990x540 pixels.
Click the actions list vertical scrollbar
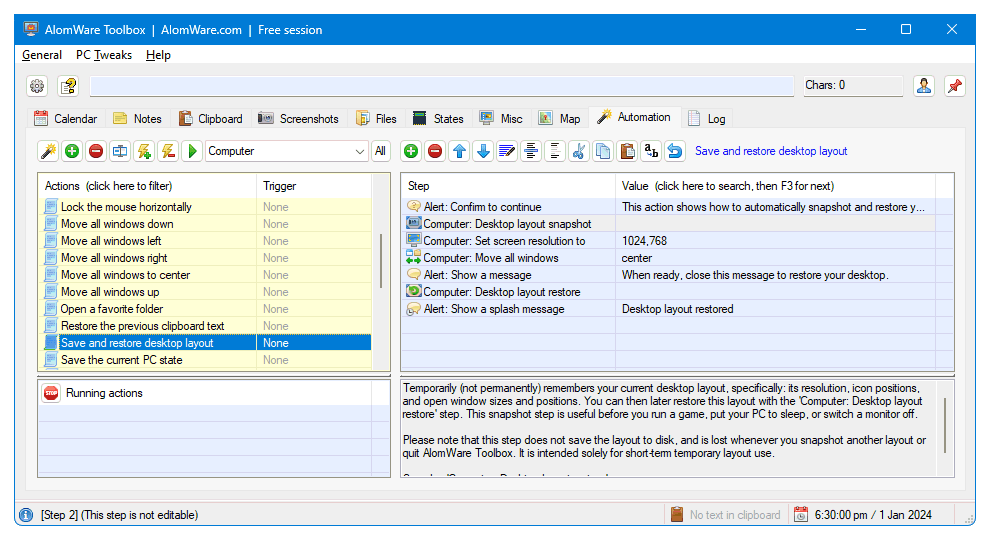(x=379, y=260)
